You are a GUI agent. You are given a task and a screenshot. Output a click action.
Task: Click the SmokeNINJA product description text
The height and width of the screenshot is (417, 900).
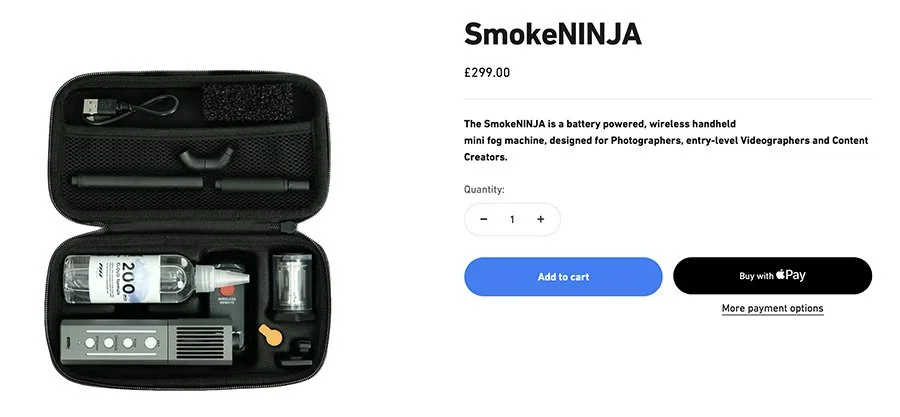coord(666,141)
